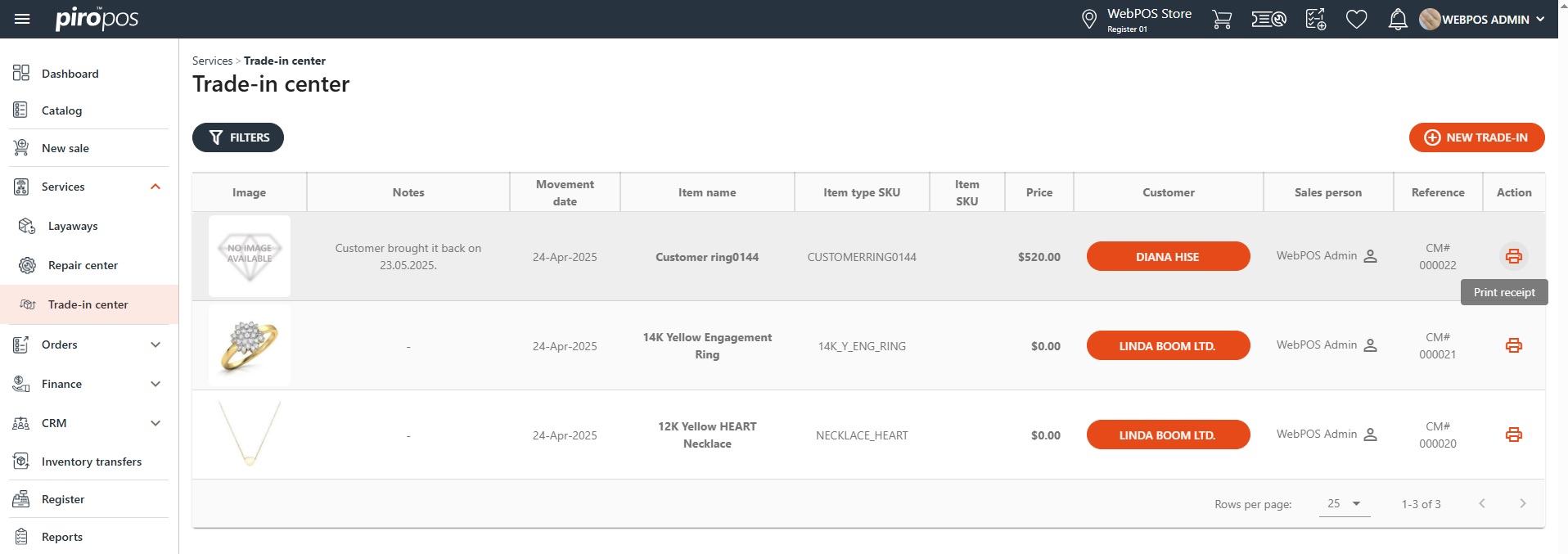1568x554 pixels.
Task: Click the customer lookup icon in header
Action: point(1268,19)
